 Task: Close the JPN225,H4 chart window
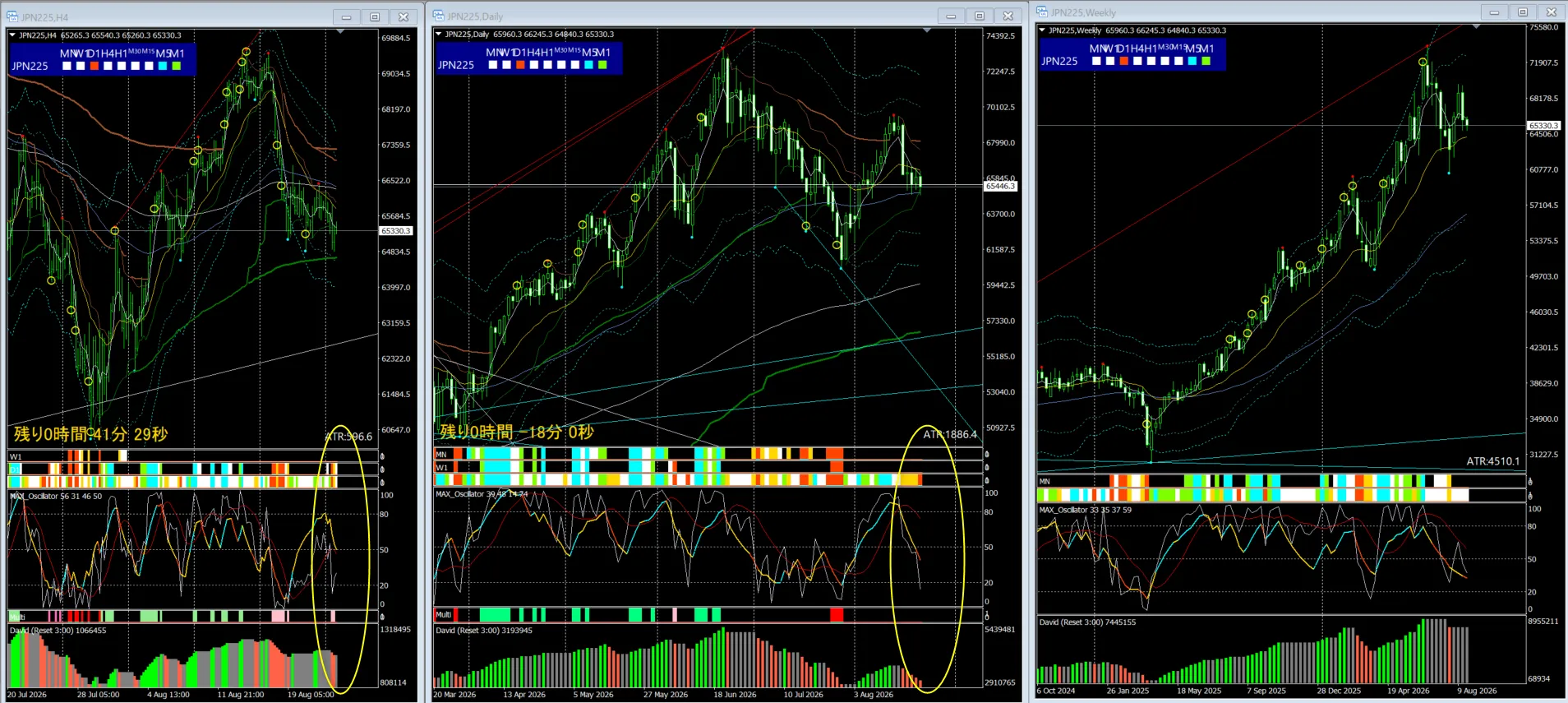click(404, 16)
